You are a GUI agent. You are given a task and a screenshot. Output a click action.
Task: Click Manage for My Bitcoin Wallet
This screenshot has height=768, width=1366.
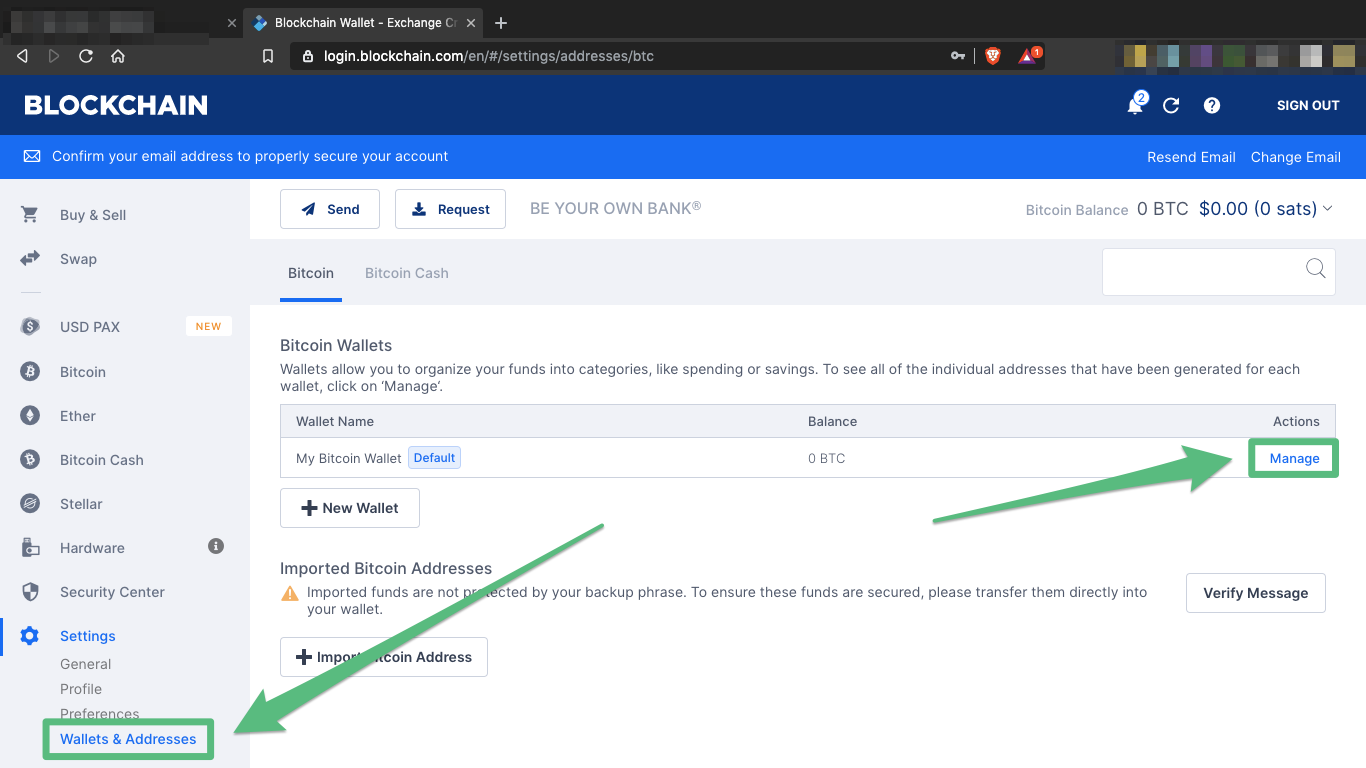click(1294, 458)
